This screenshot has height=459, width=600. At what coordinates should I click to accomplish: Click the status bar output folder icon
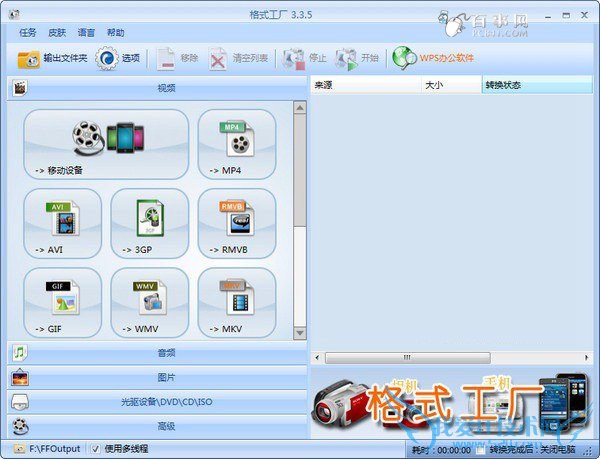coord(19,449)
